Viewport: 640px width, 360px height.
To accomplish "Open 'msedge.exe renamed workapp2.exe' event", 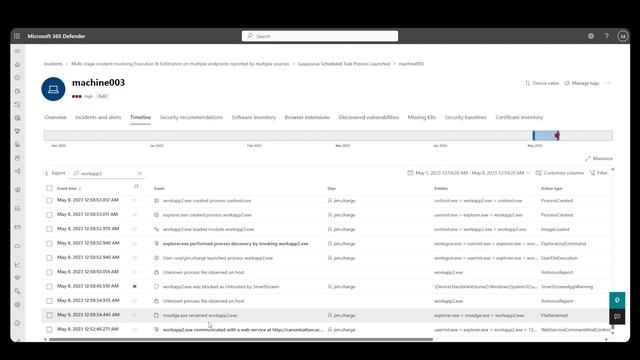I will tap(200, 315).
